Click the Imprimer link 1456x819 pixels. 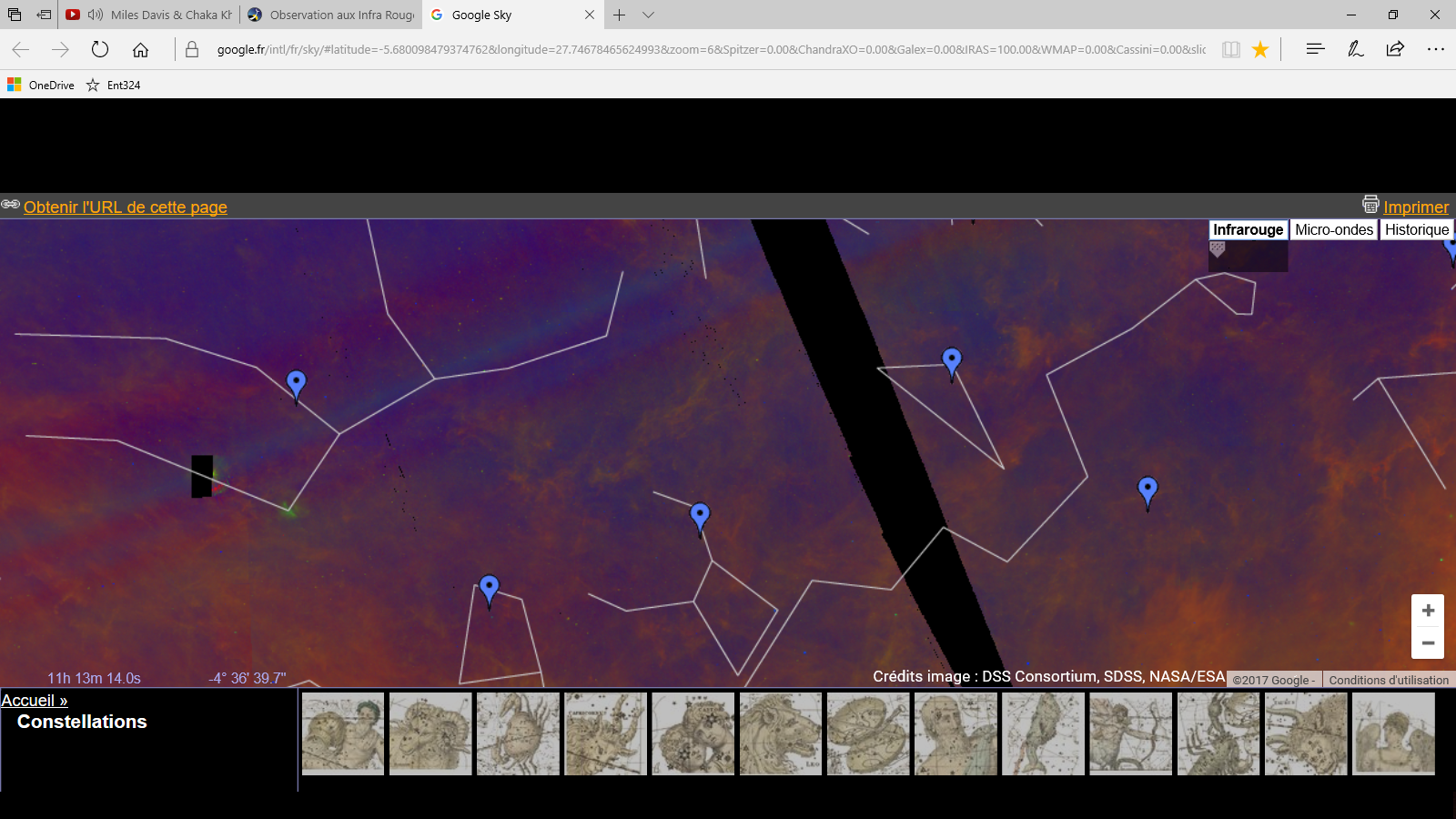tap(1416, 207)
